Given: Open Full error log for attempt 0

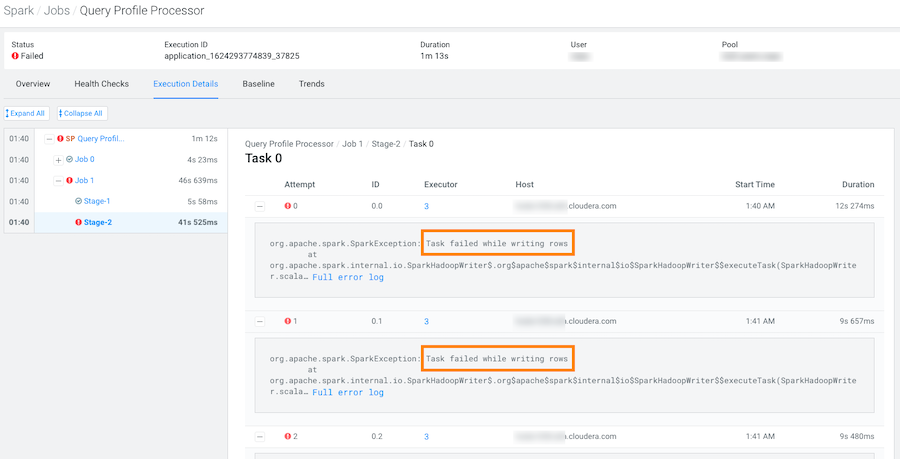Looking at the screenshot, I should click(348, 277).
